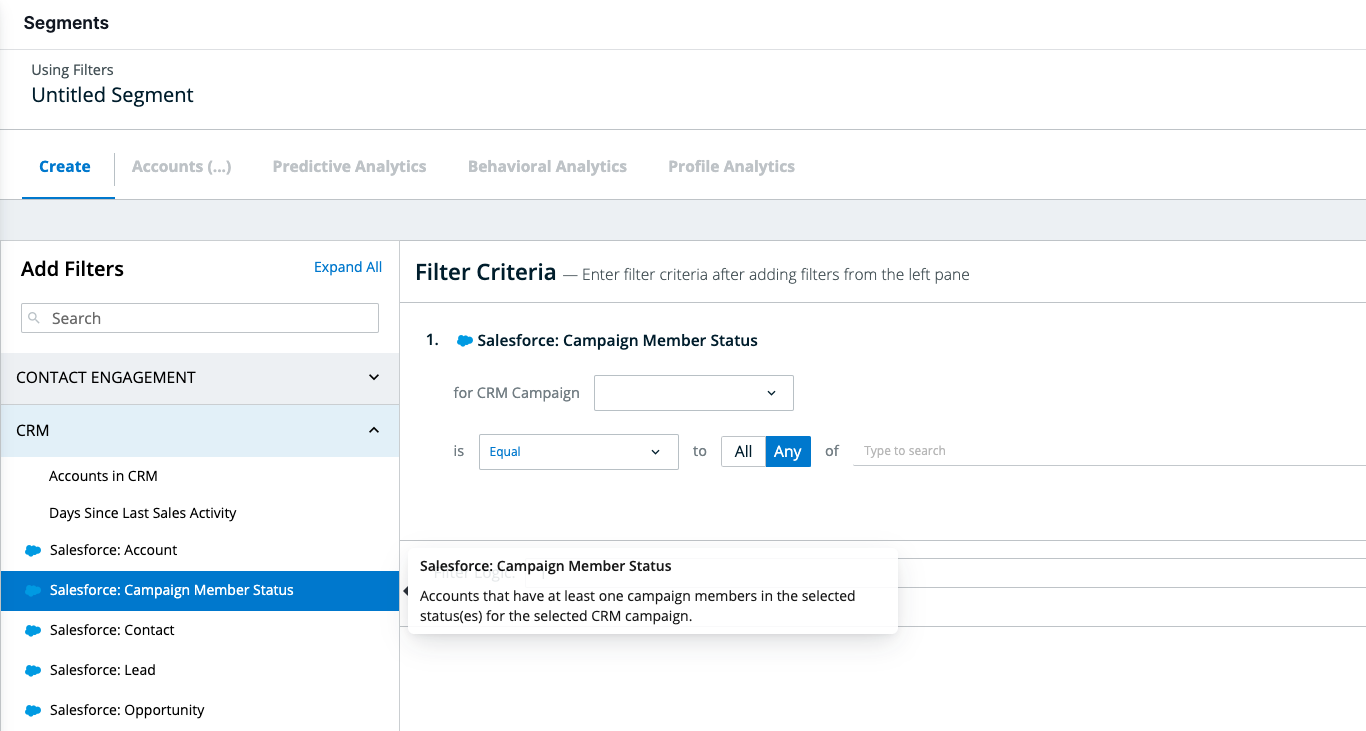The image size is (1366, 731).
Task: Click the Salesforce cloud icon beside Lead
Action: [33, 671]
